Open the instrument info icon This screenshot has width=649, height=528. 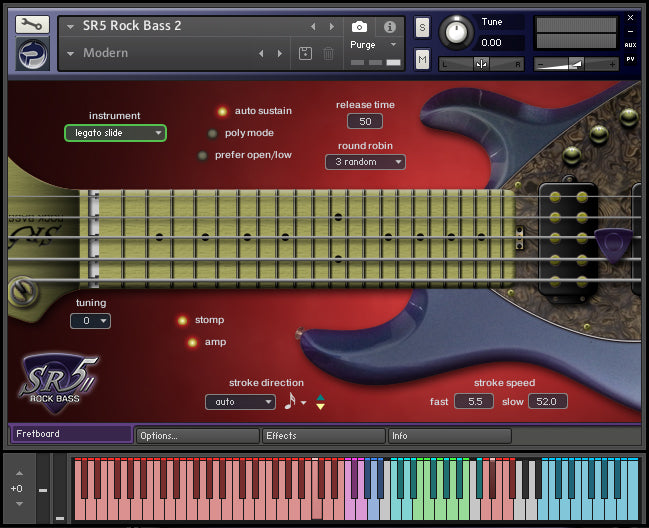click(390, 26)
